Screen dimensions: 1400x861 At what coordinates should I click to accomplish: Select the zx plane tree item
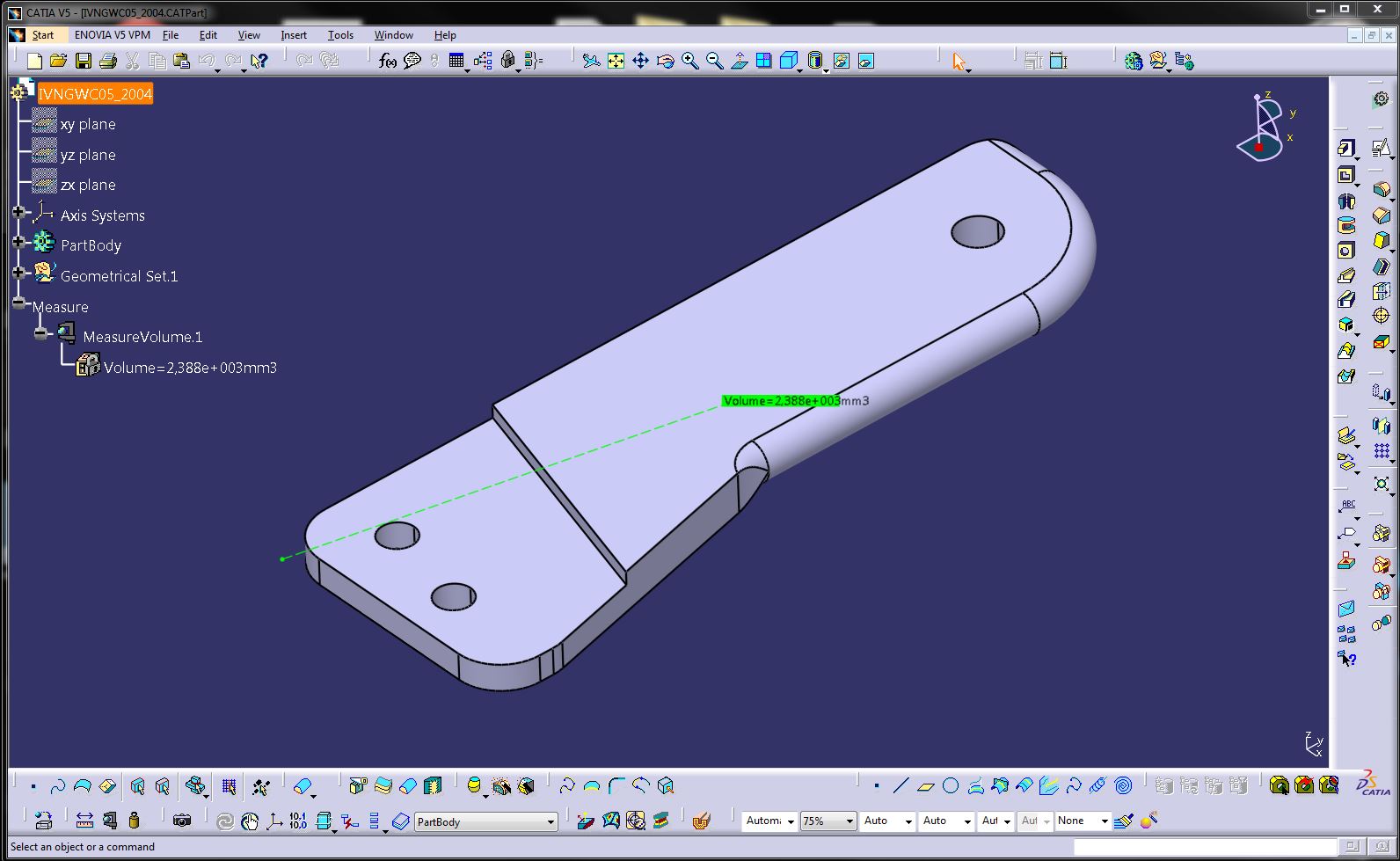(88, 185)
